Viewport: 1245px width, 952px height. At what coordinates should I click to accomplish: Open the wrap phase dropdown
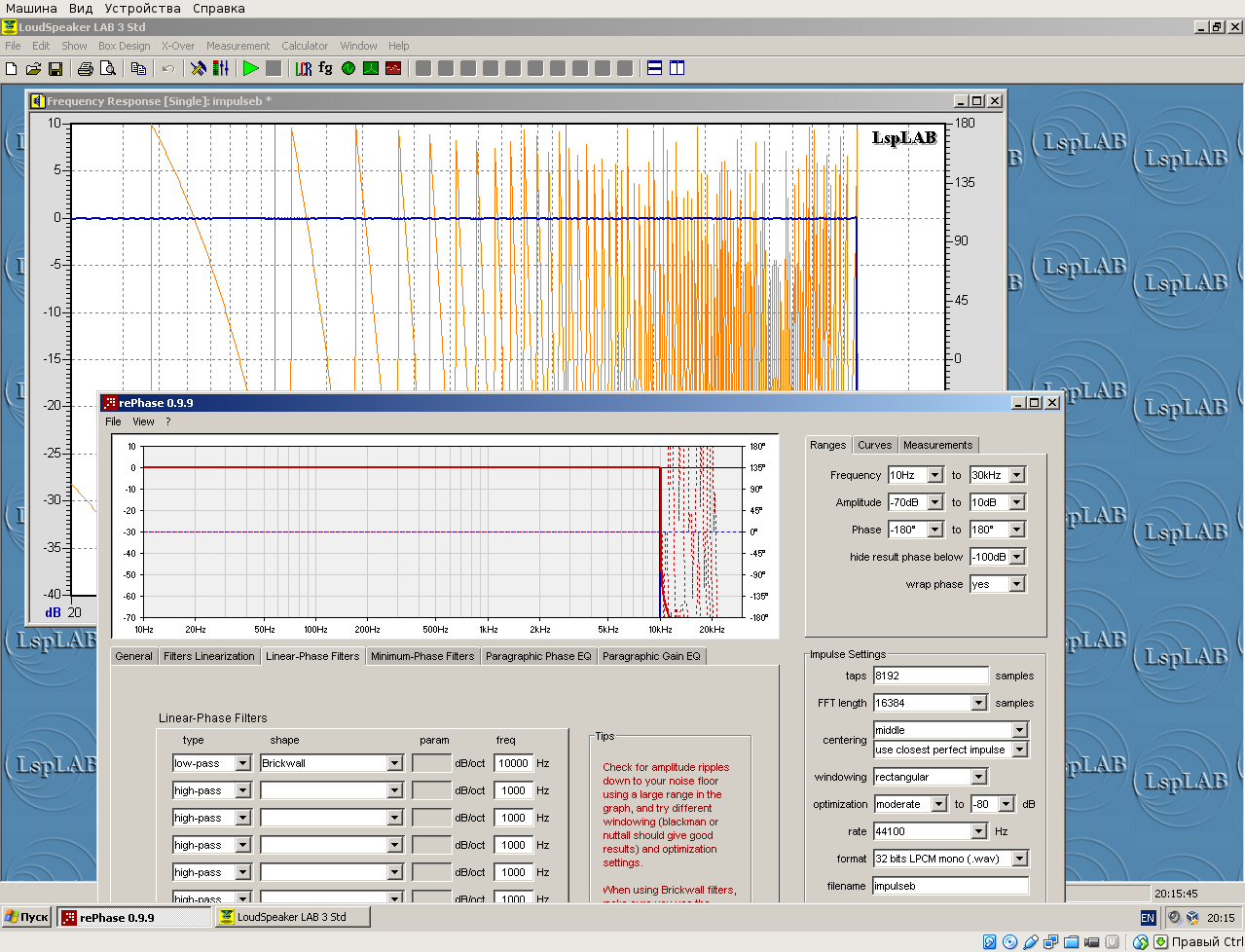(x=1016, y=584)
